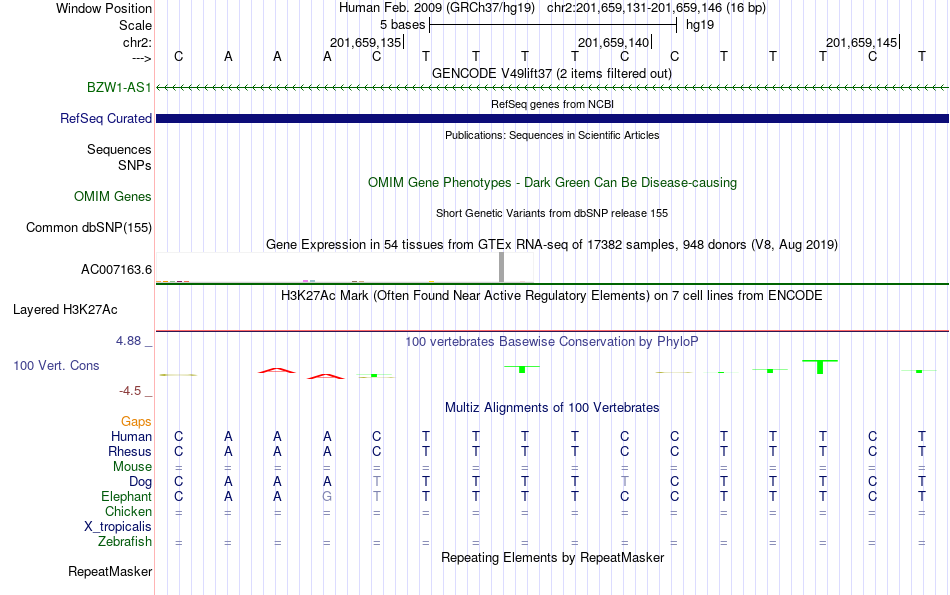Click the Scale label
This screenshot has width=950, height=595.
[135, 25]
